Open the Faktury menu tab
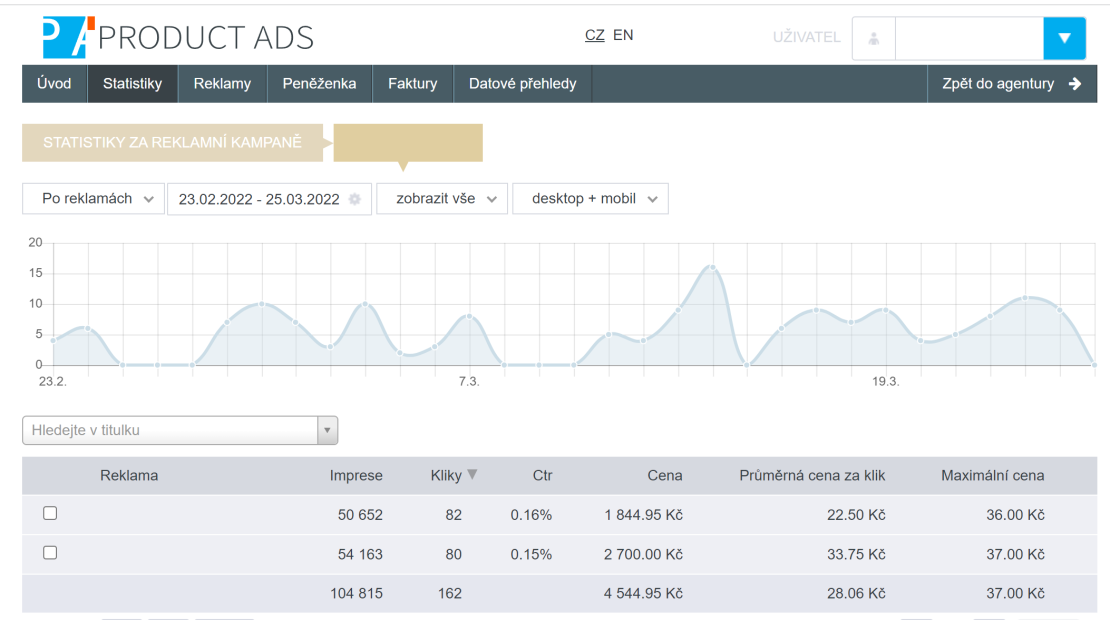 pyautogui.click(x=413, y=84)
